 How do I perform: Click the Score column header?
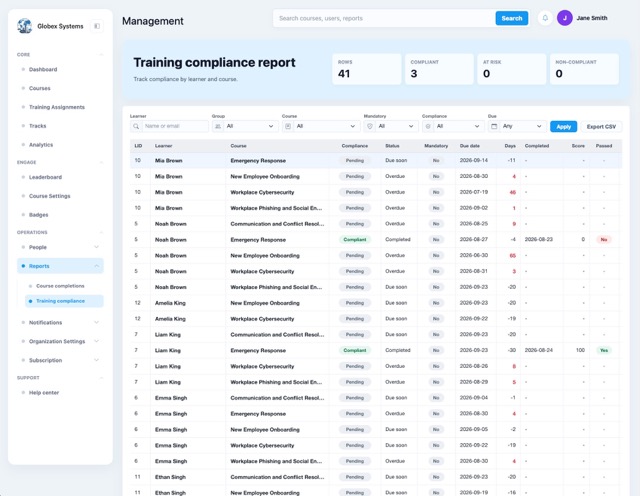pos(578,146)
